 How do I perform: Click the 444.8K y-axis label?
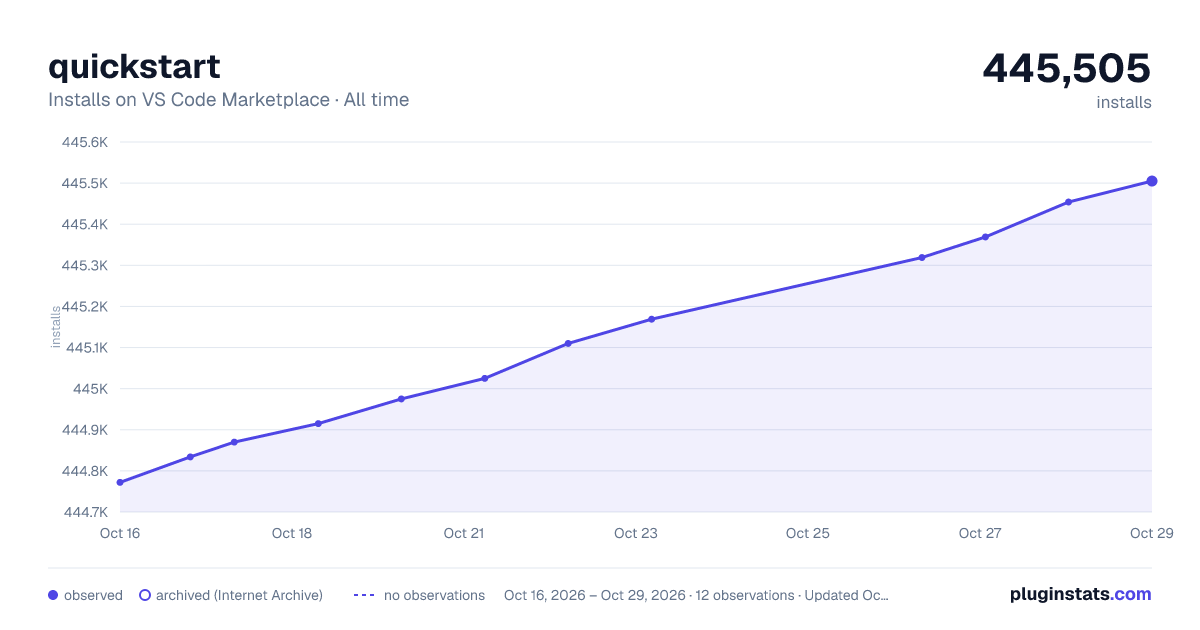point(85,471)
